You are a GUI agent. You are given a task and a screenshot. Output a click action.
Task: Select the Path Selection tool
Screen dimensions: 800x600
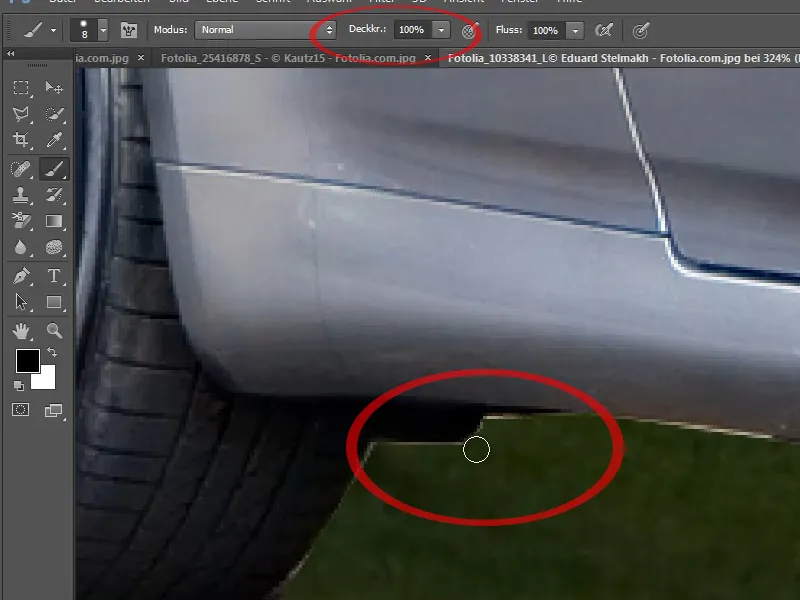21,302
